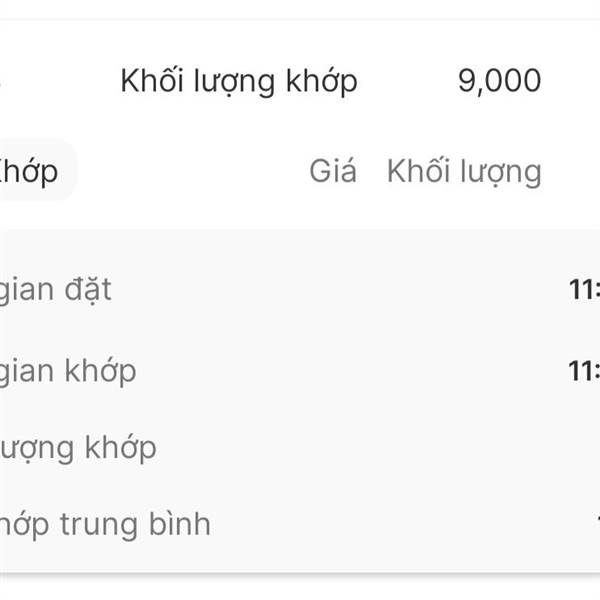Click the Khối lượng column header
The height and width of the screenshot is (600, 600).
coord(464,171)
